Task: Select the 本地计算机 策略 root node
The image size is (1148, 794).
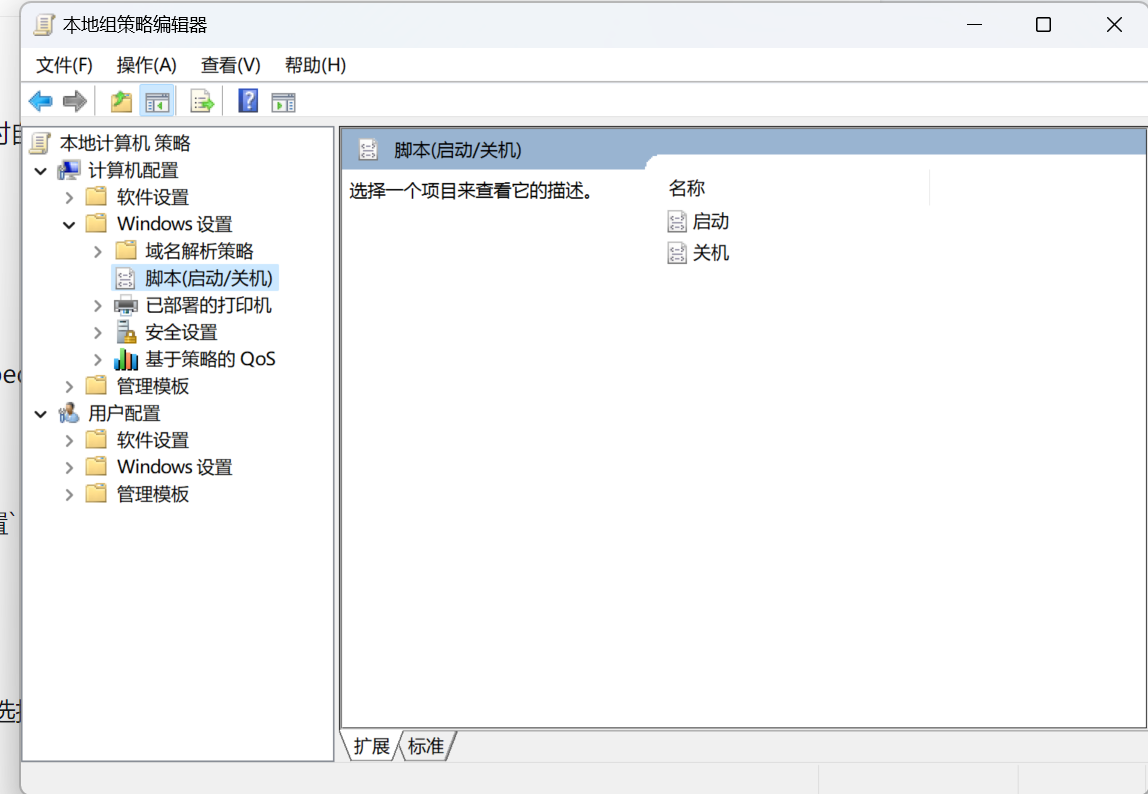Action: click(125, 143)
